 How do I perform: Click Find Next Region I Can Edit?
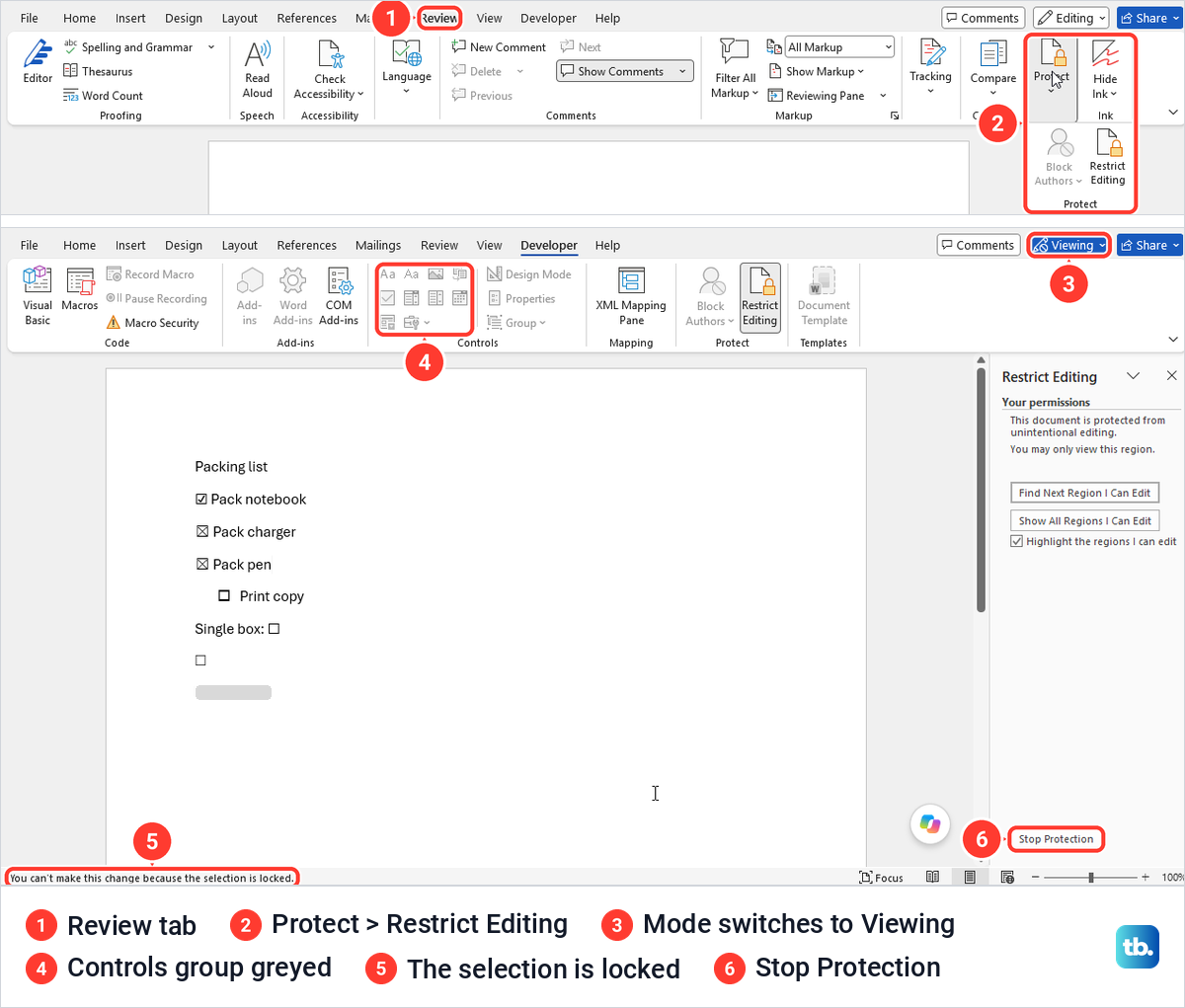point(1084,493)
